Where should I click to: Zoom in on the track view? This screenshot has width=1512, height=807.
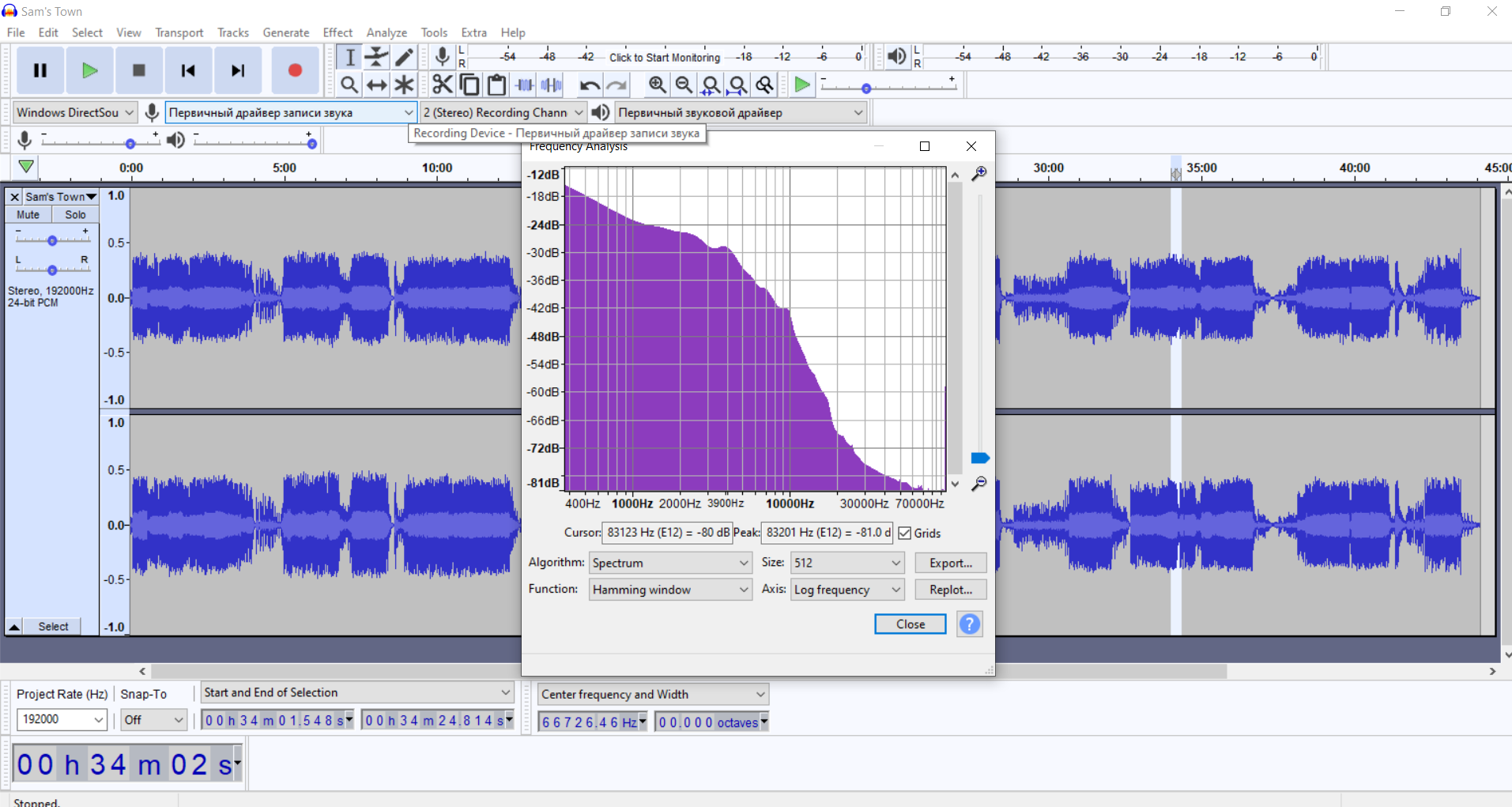(657, 85)
